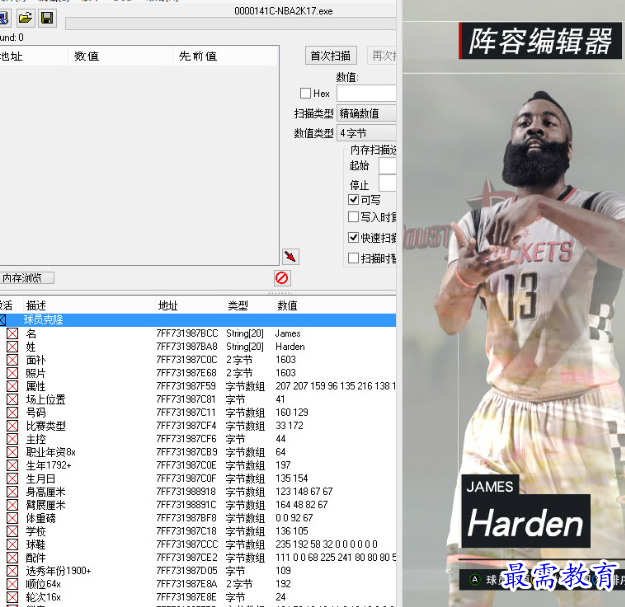
Task: Click the 再次扫描 button
Action: 382,56
